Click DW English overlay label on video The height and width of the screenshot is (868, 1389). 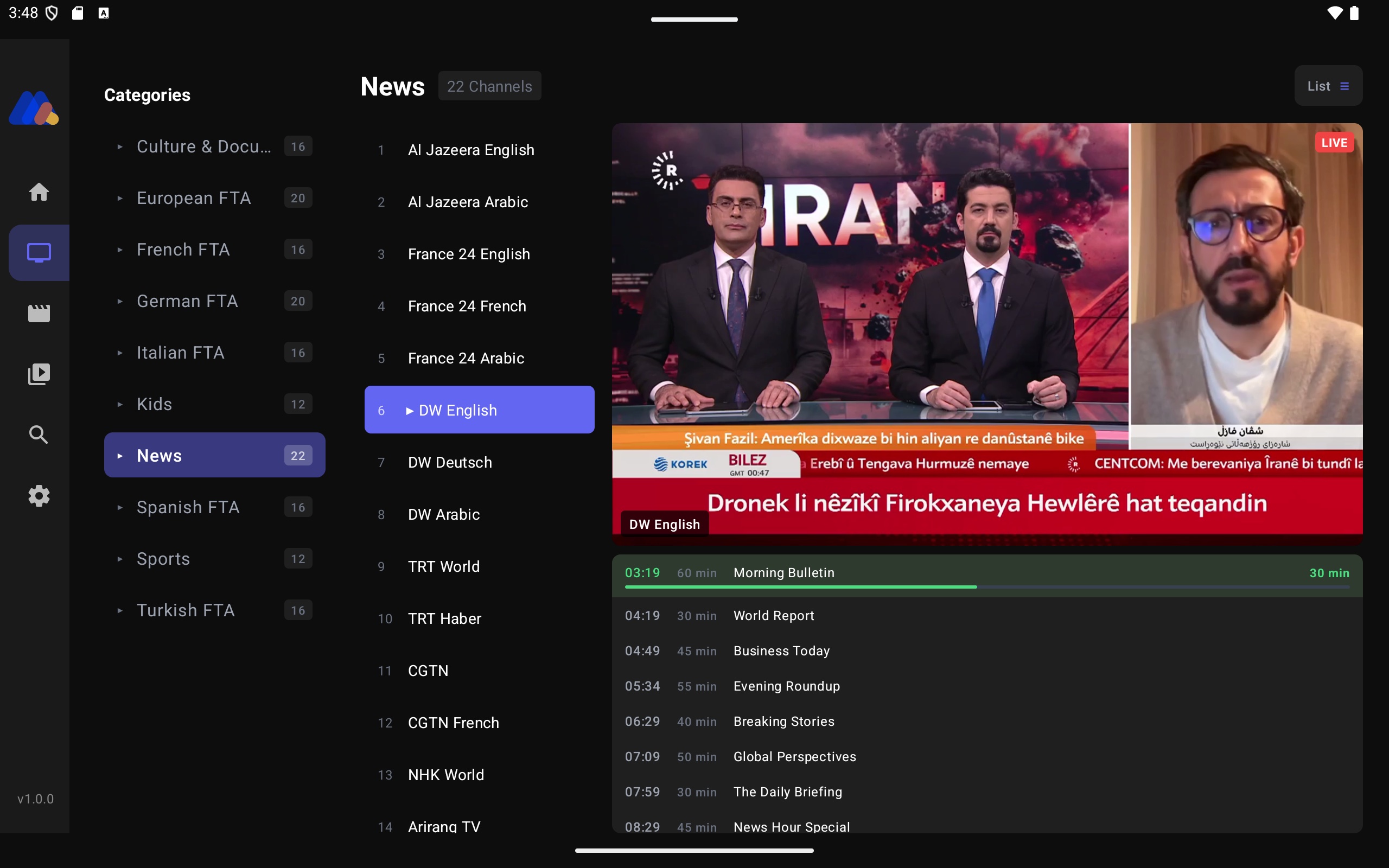click(664, 524)
